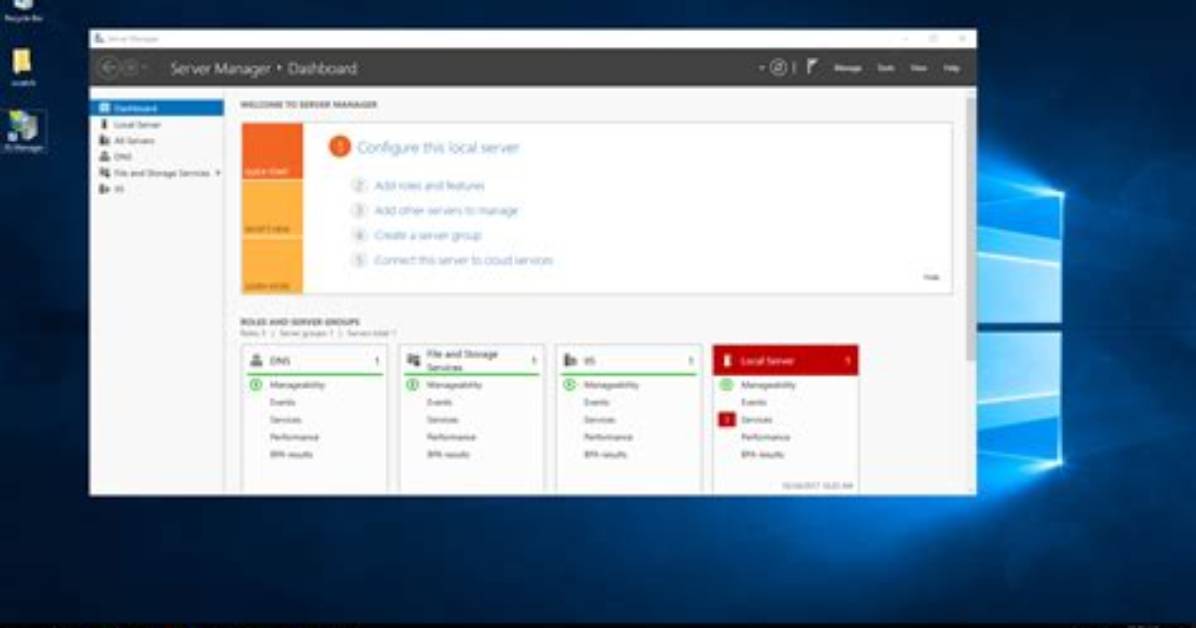
Task: Open the Tools menu
Action: pyautogui.click(x=886, y=68)
